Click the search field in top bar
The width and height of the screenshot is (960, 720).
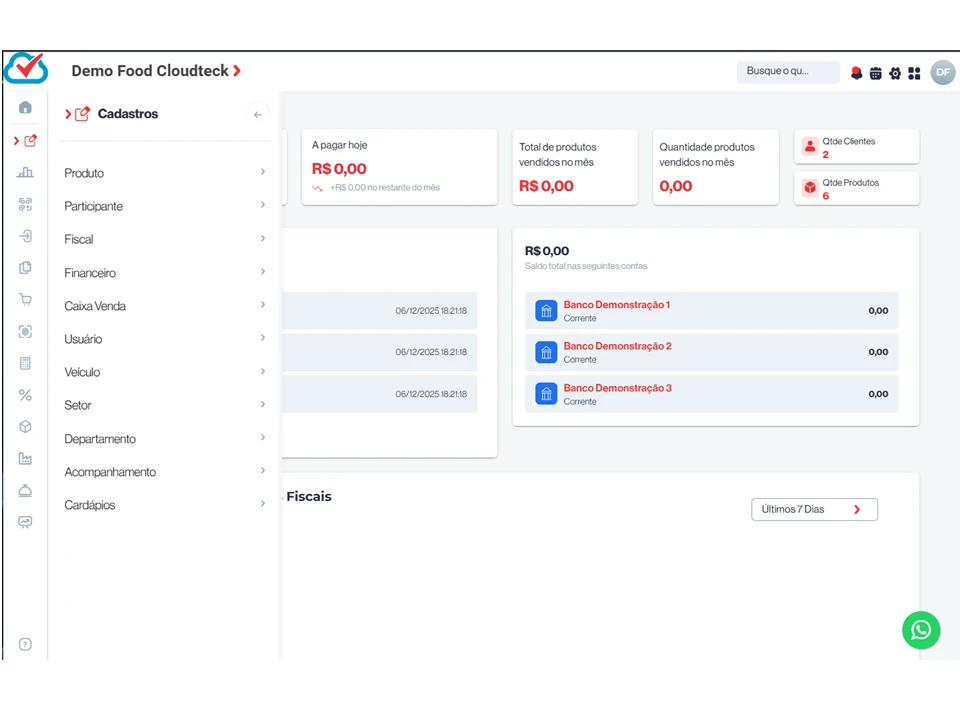point(787,72)
